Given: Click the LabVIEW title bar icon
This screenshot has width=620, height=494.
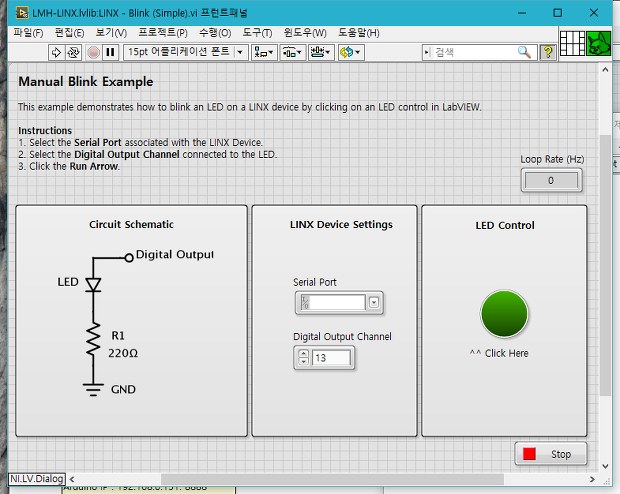Looking at the screenshot, I should point(22,13).
